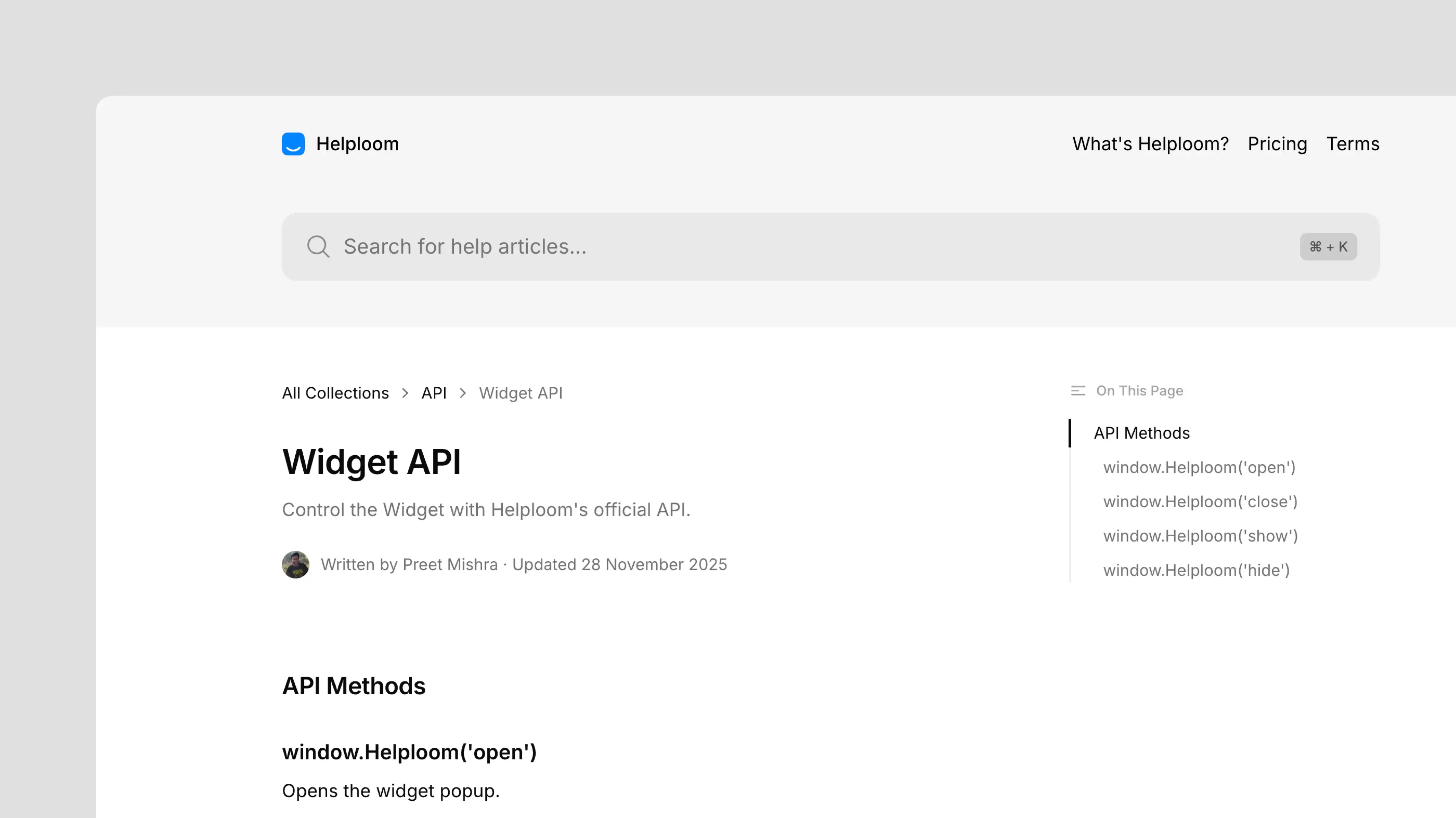
Task: Click Preet Mishra's author avatar
Action: (295, 564)
